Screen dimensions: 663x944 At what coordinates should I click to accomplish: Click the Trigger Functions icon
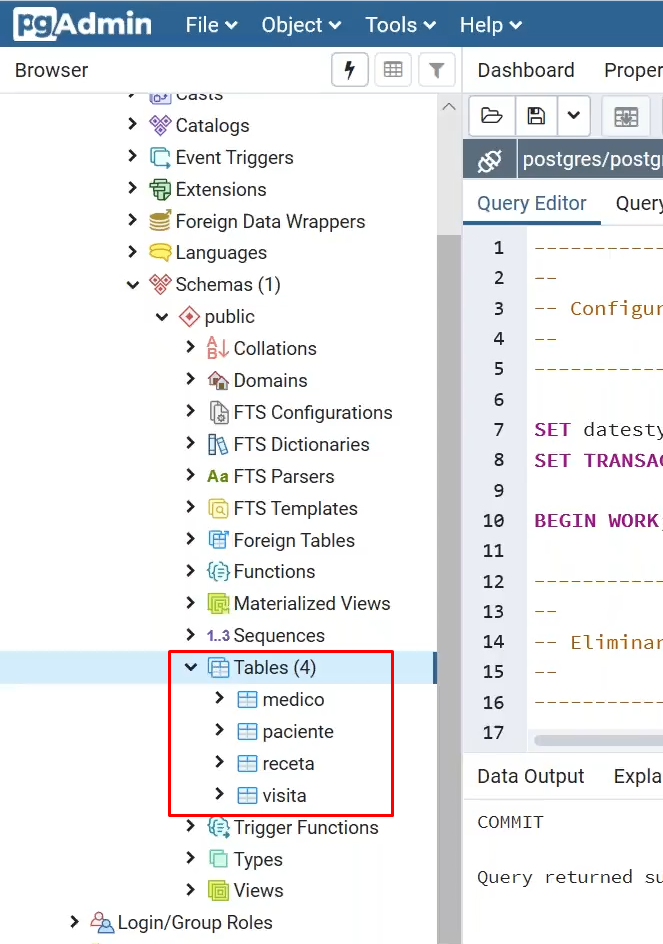coord(218,828)
